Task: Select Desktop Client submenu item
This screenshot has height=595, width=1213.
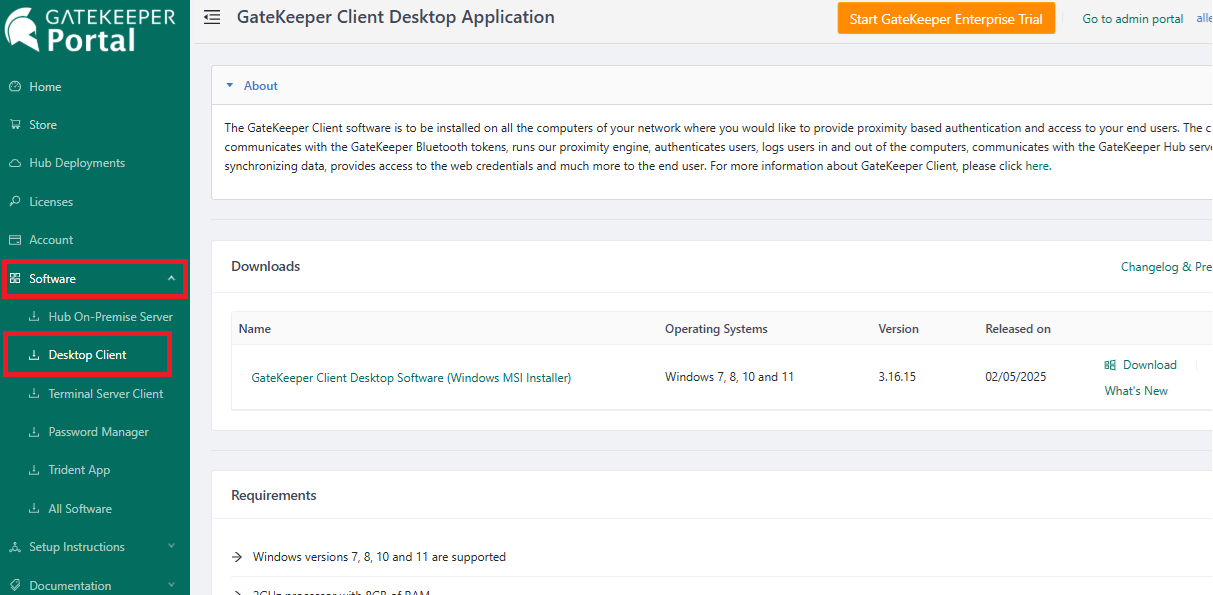Action: [88, 355]
